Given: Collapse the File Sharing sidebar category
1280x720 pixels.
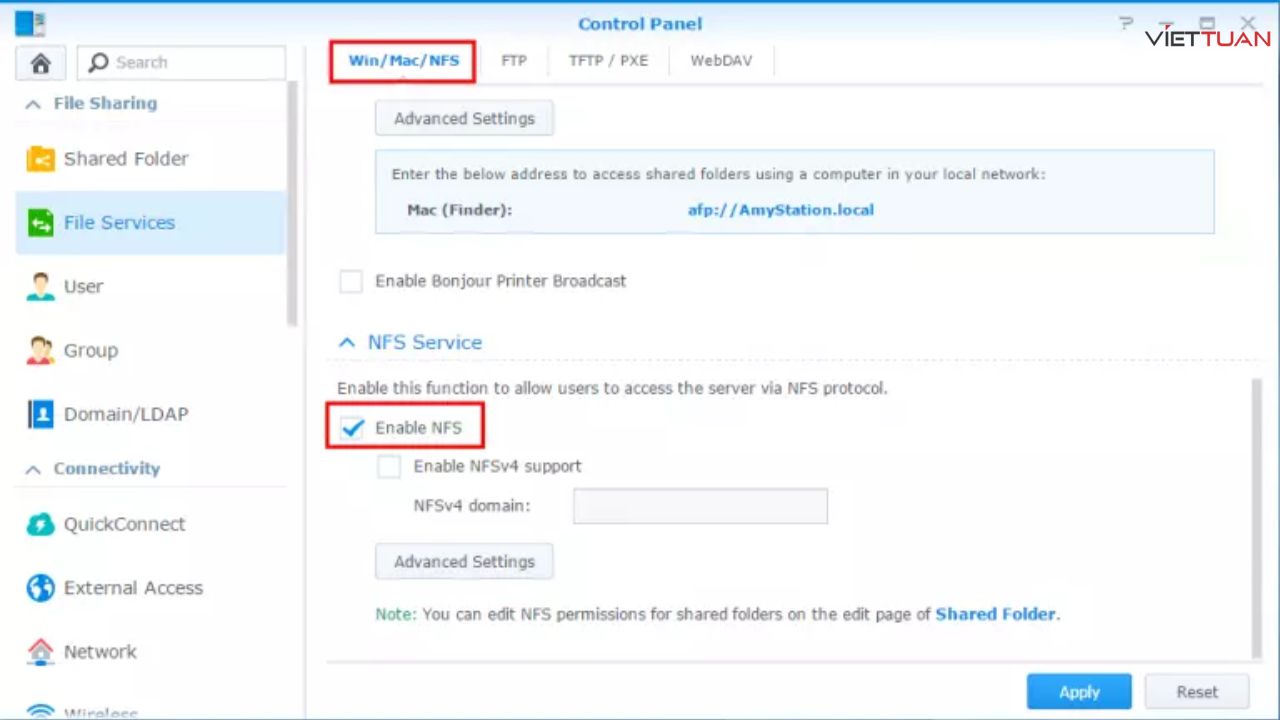Looking at the screenshot, I should 34,104.
